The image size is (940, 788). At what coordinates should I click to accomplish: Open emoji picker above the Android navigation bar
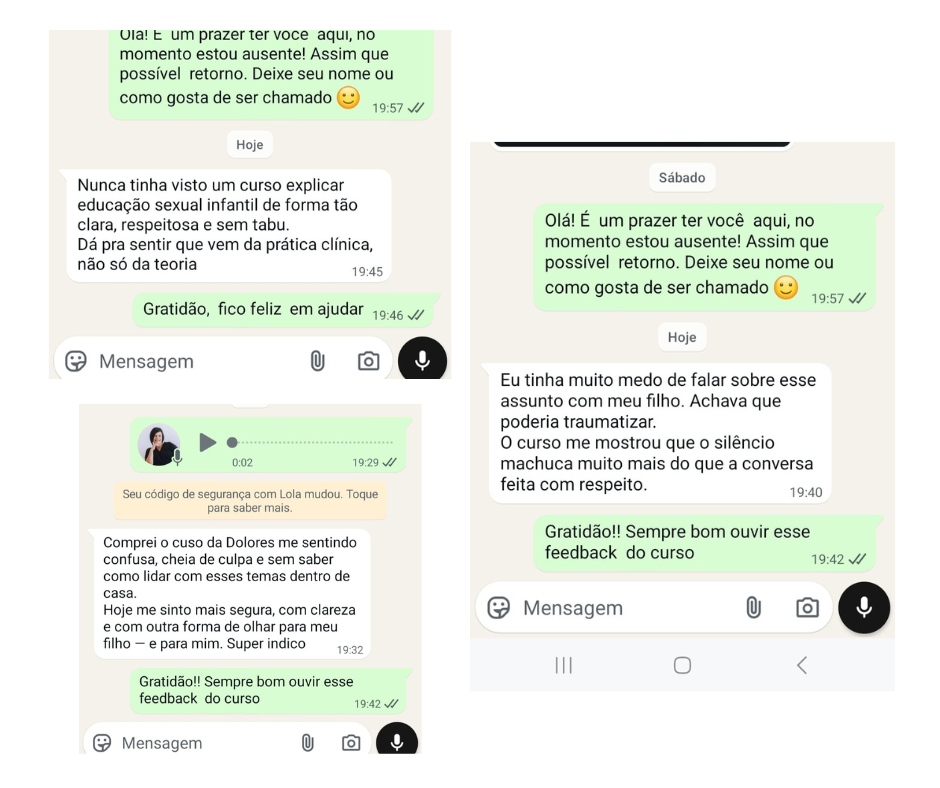pyautogui.click(x=499, y=607)
